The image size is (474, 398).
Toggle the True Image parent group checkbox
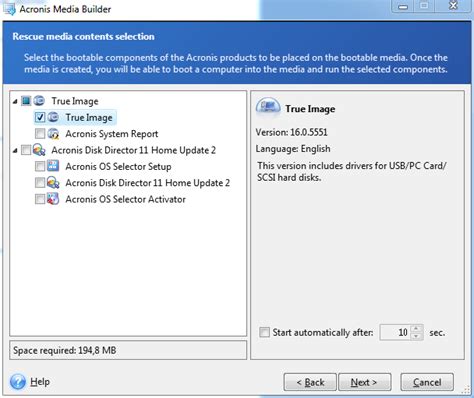click(26, 101)
